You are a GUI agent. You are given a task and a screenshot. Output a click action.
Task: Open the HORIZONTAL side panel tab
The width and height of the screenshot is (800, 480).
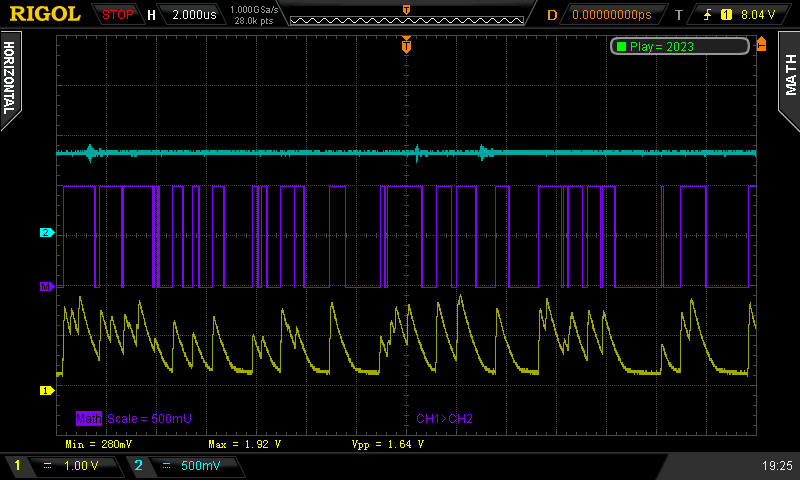pyautogui.click(x=9, y=78)
